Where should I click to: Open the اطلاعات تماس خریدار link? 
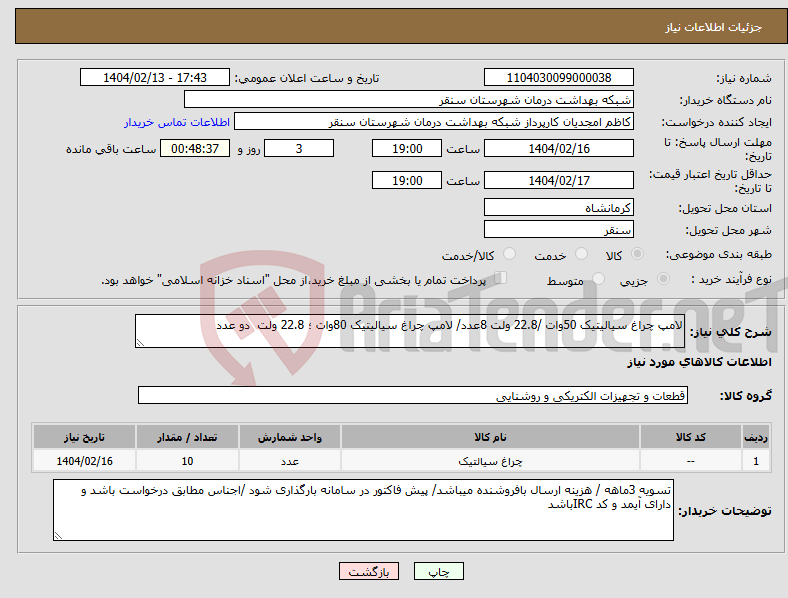tap(177, 122)
